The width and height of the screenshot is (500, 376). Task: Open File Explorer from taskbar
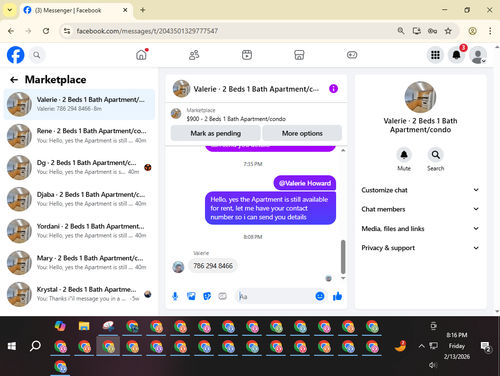(84, 326)
